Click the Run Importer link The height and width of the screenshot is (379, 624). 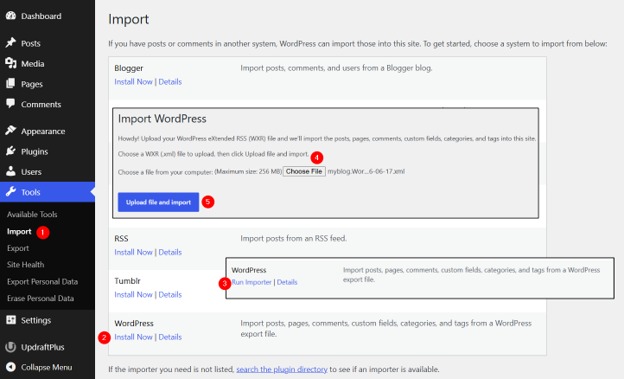[252, 282]
